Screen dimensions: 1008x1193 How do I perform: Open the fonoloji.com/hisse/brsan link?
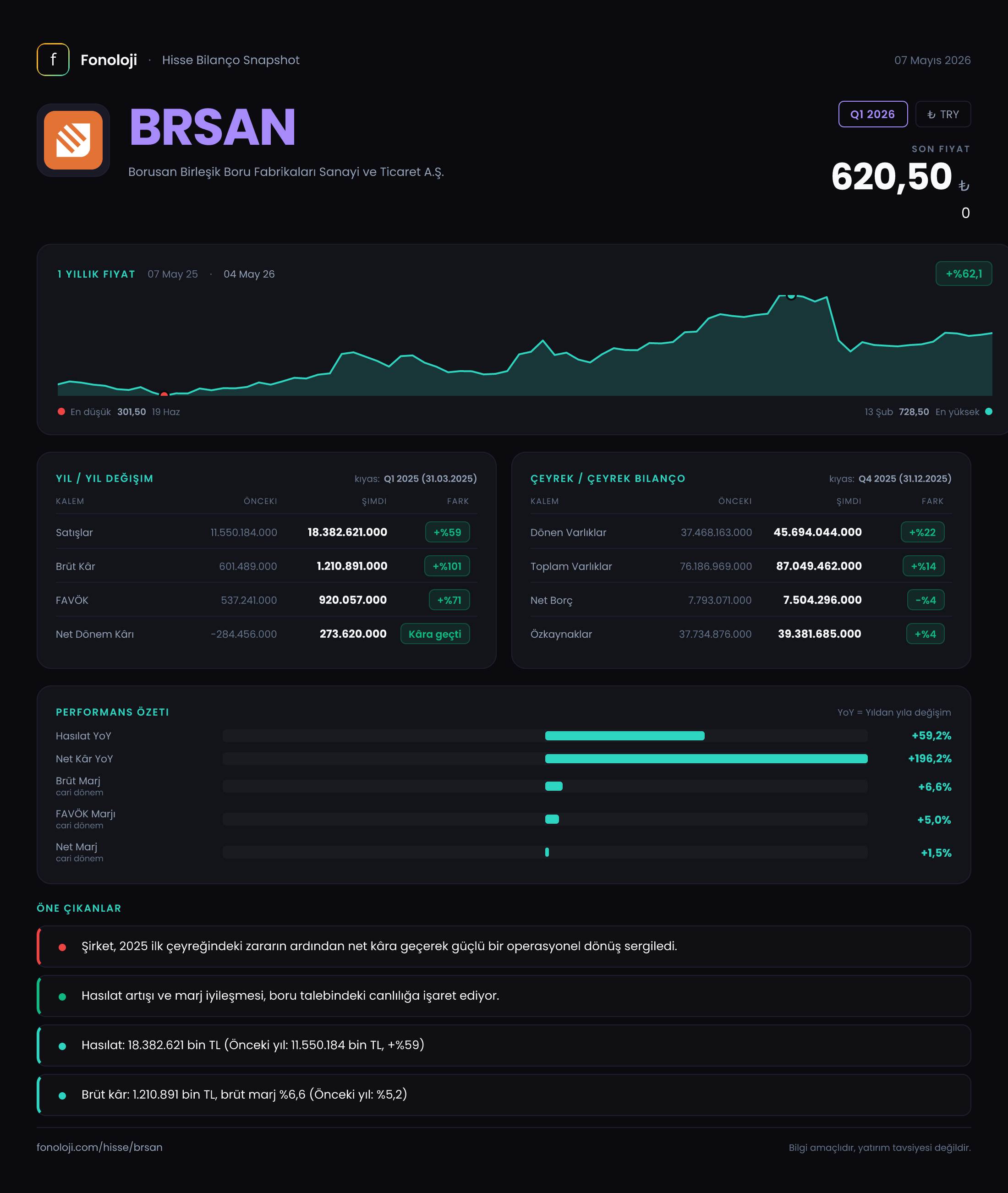(99, 1147)
